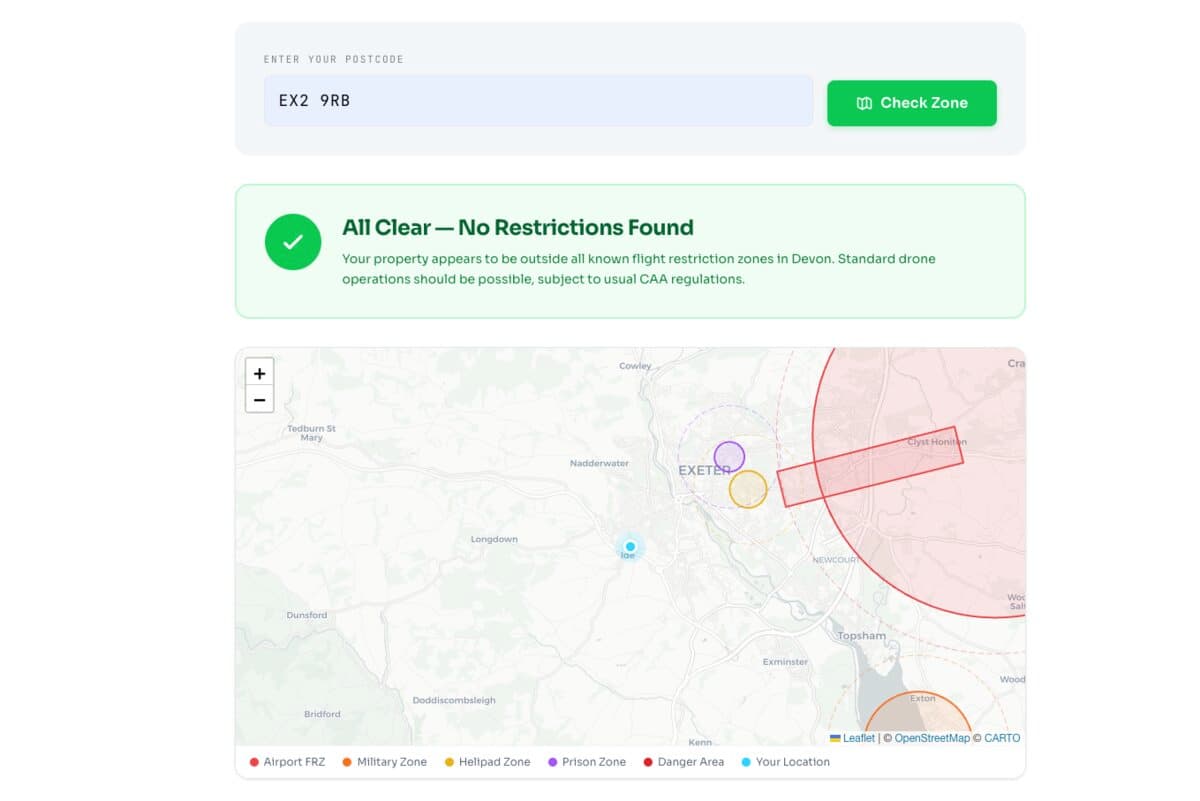The height and width of the screenshot is (801, 1200).
Task: Click the yellow Helipad Zone circle near Exeter
Action: pos(748,488)
